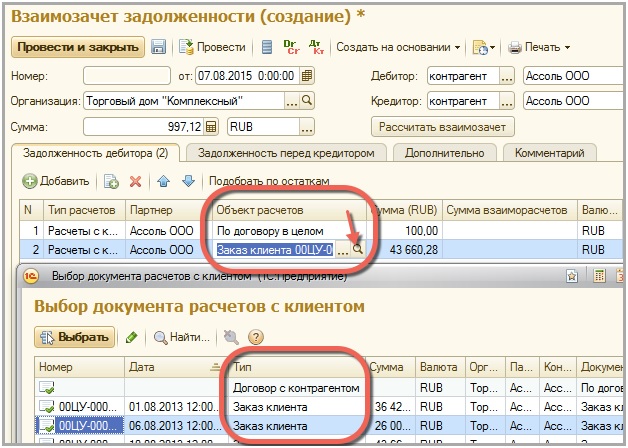628x448 pixels.
Task: Click Провести и закрыть button
Action: (x=78, y=47)
